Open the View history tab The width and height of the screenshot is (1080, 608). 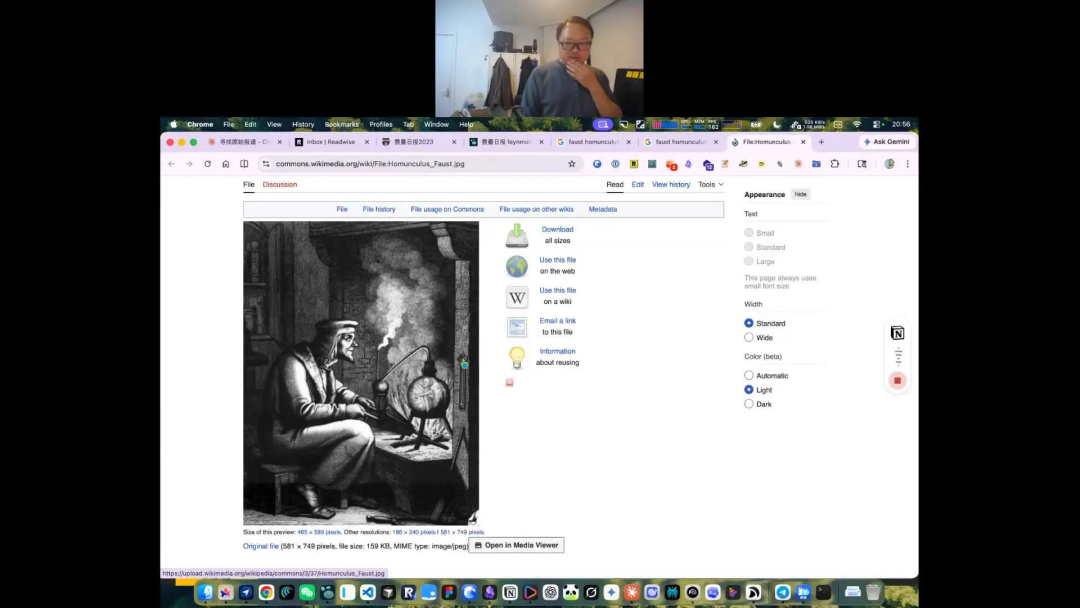click(x=671, y=185)
